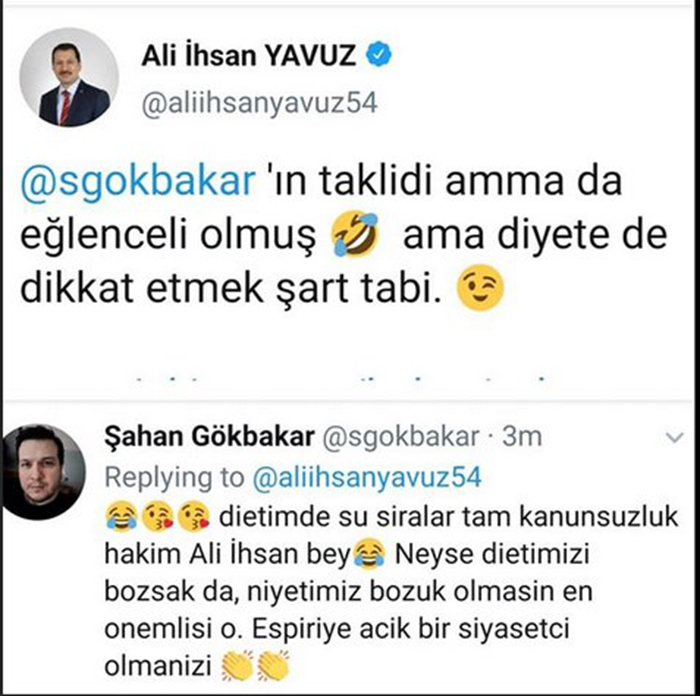The image size is (700, 696).
Task: Open the Ali İhsan YAVUZ display name
Action: (x=249, y=55)
